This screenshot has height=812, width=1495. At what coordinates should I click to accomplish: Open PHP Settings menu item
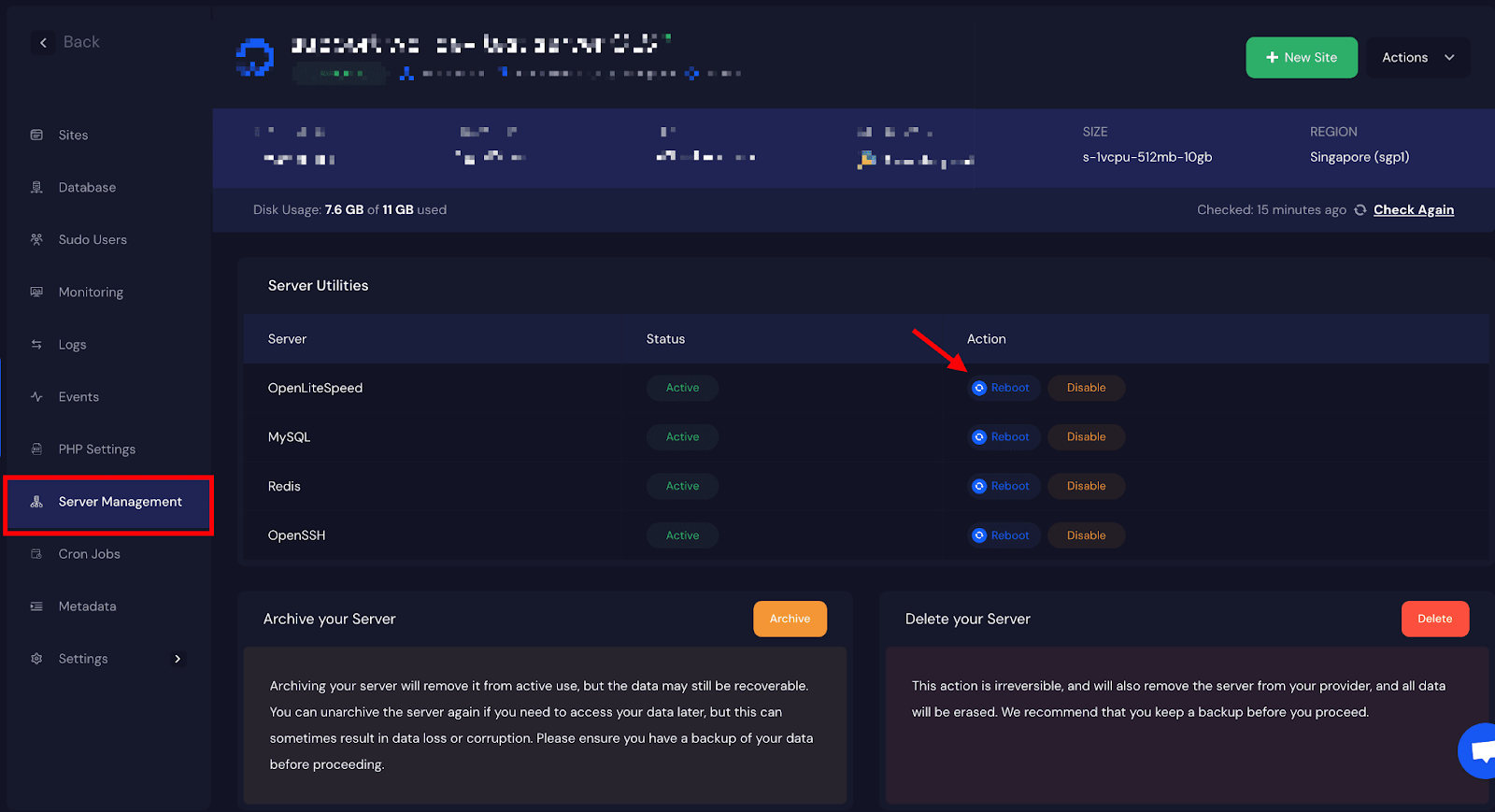[97, 449]
